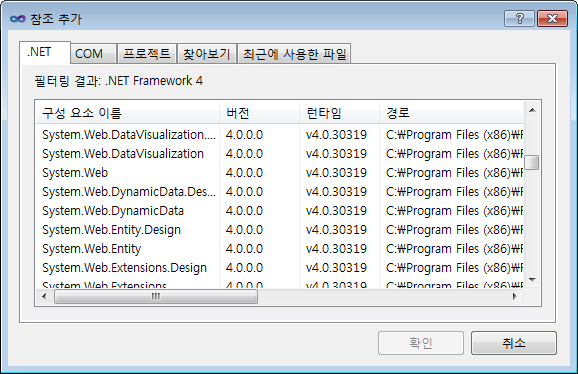Select the System.Web row

tap(279, 173)
